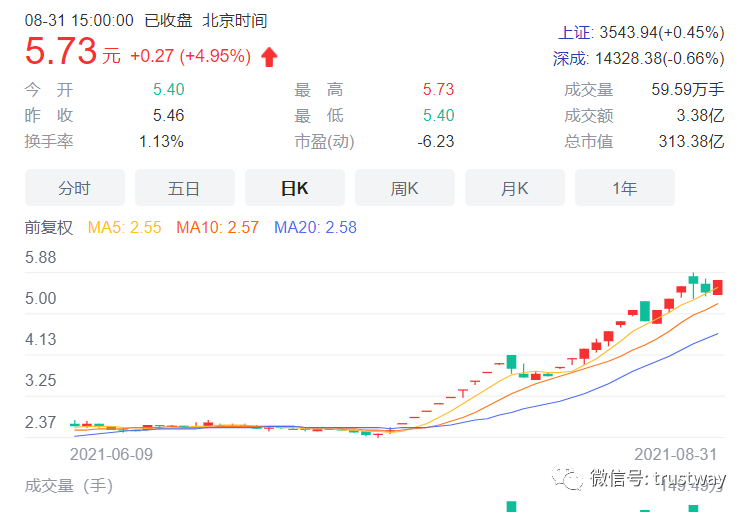This screenshot has height=512, width=749.
Task: Click the current price 5.73
Action: [x=61, y=51]
